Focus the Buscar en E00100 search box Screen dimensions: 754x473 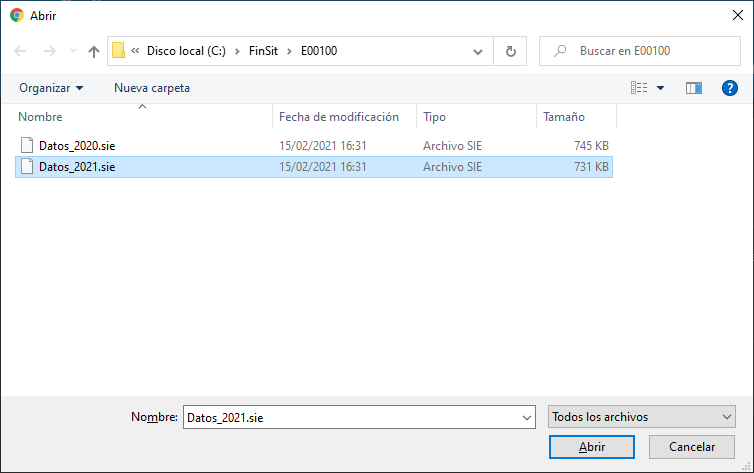click(640, 51)
